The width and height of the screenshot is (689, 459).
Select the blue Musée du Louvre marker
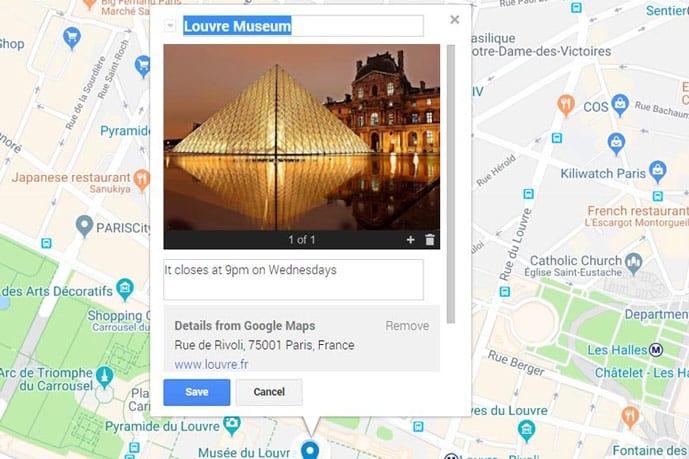(310, 450)
